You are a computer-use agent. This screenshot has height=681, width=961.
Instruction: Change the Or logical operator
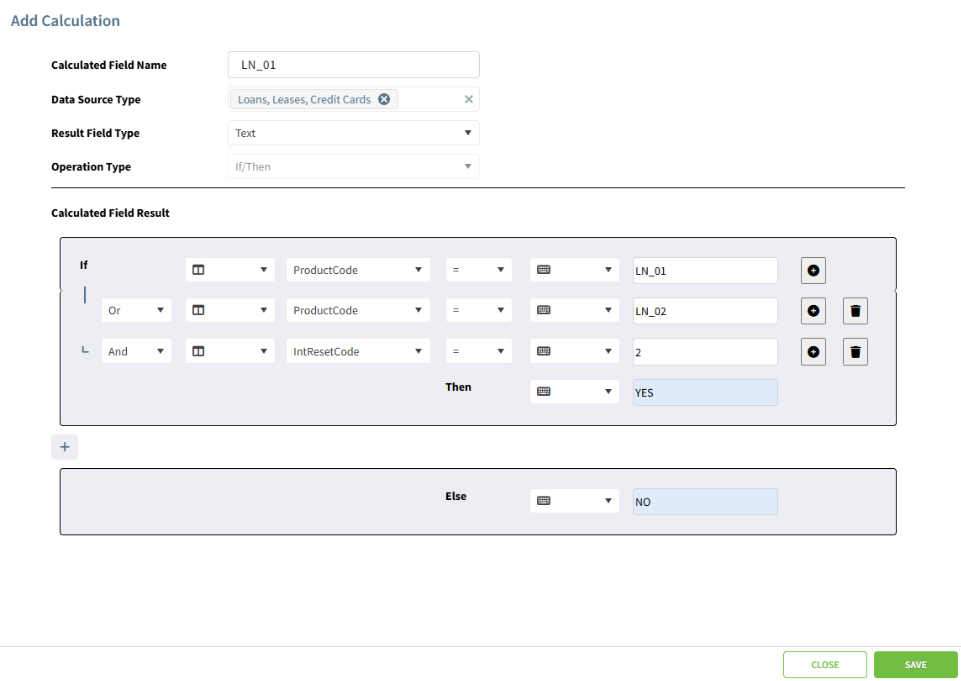[x=136, y=310]
